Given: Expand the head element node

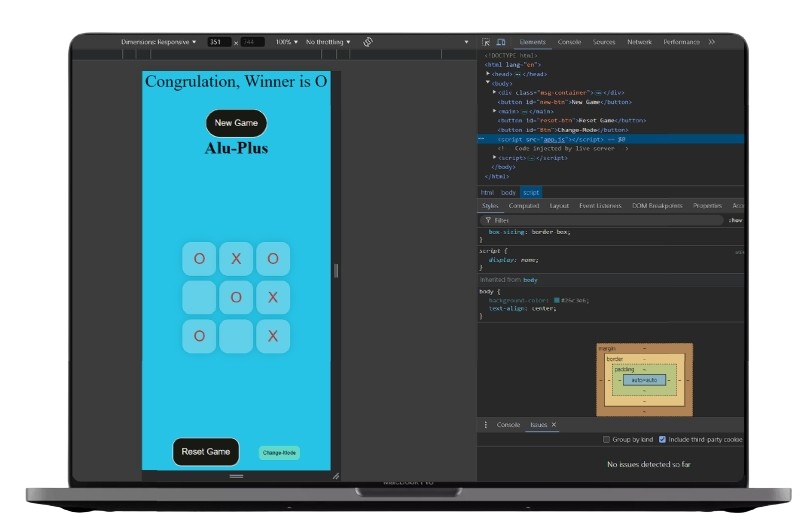Looking at the screenshot, I should [x=488, y=74].
